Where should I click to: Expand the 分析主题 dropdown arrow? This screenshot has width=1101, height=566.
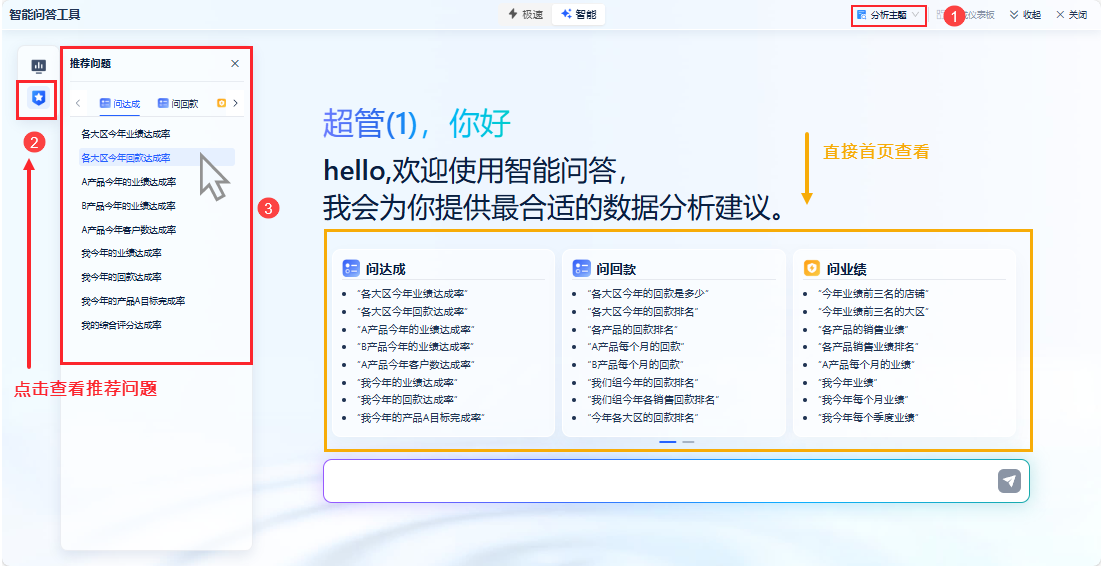tap(916, 15)
